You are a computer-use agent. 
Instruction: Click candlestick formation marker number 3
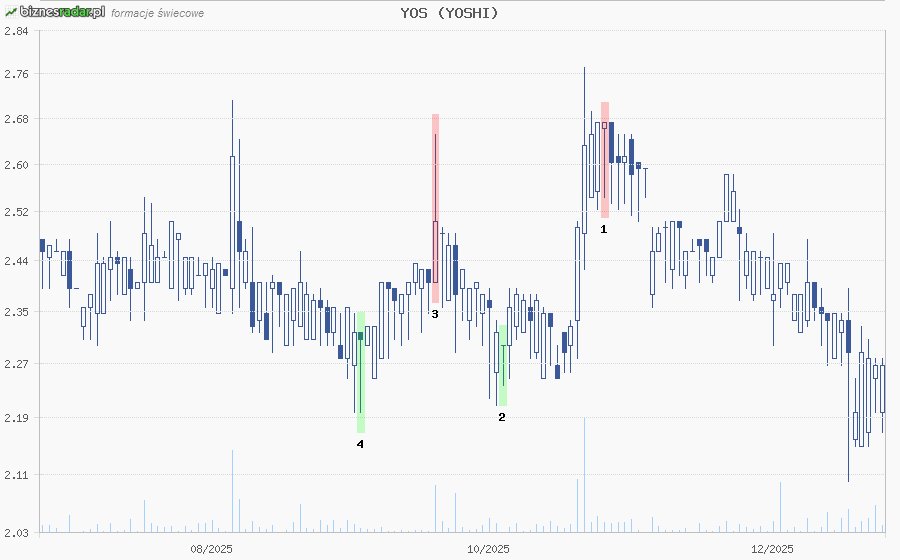(x=434, y=314)
